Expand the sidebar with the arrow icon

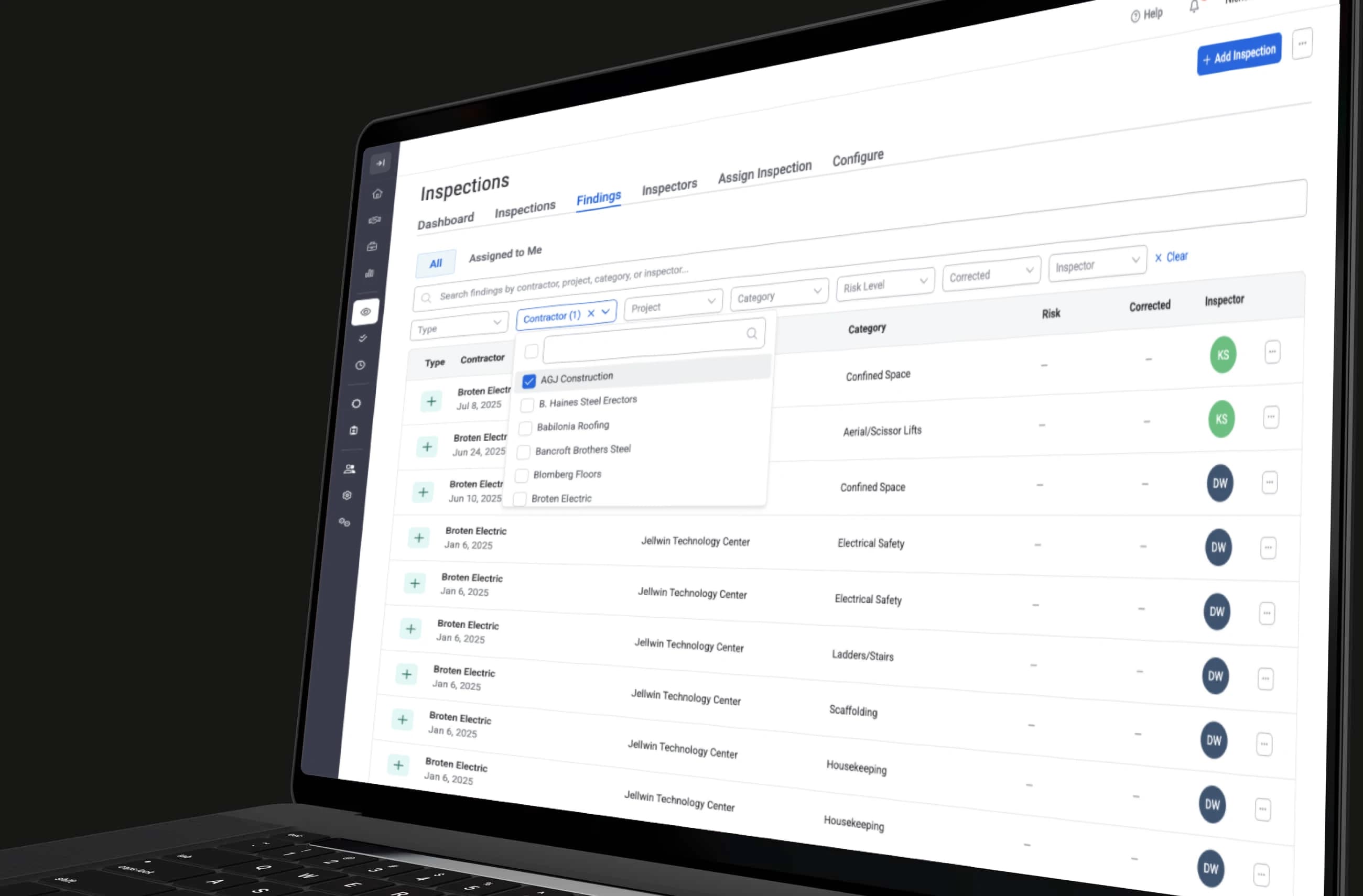(x=380, y=163)
